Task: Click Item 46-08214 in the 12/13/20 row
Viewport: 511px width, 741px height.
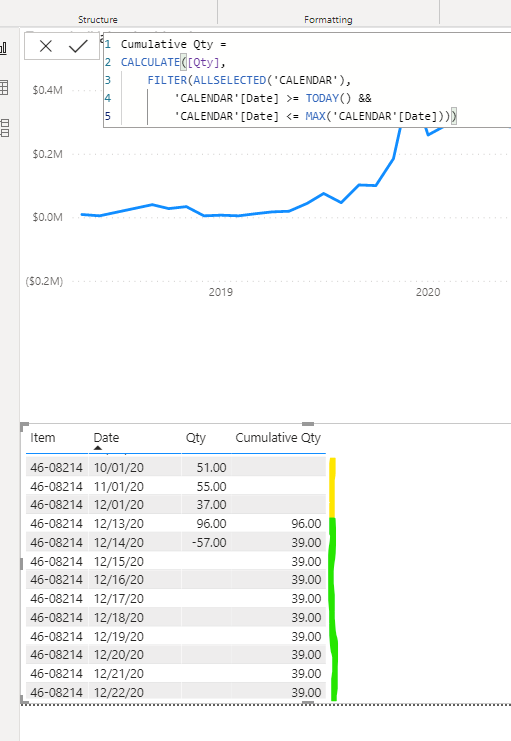Action: click(x=56, y=524)
